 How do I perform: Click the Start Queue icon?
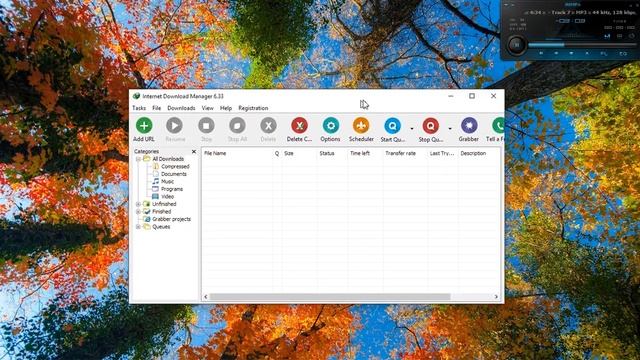point(393,126)
